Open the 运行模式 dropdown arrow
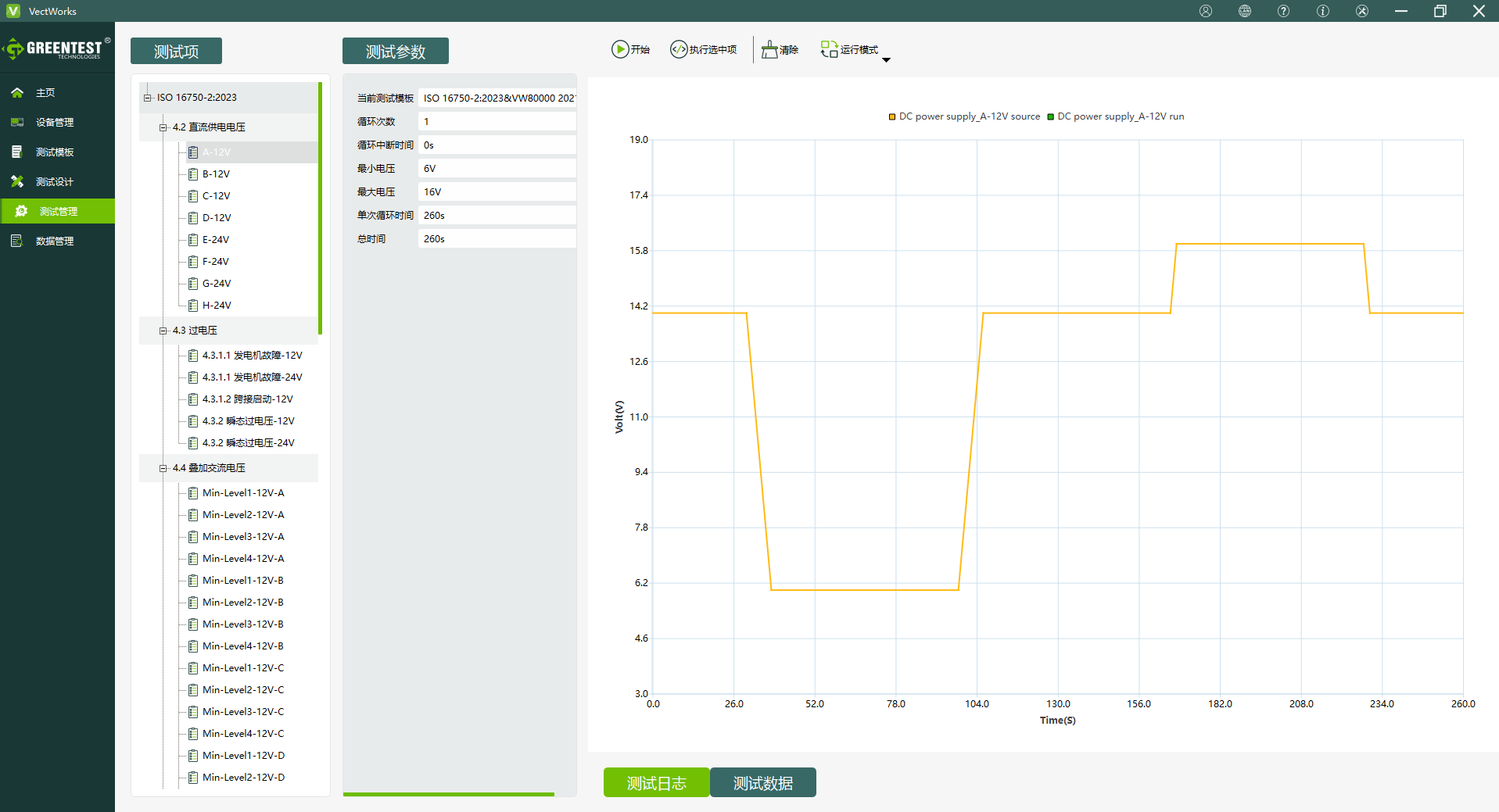The height and width of the screenshot is (812, 1499). pos(886,60)
